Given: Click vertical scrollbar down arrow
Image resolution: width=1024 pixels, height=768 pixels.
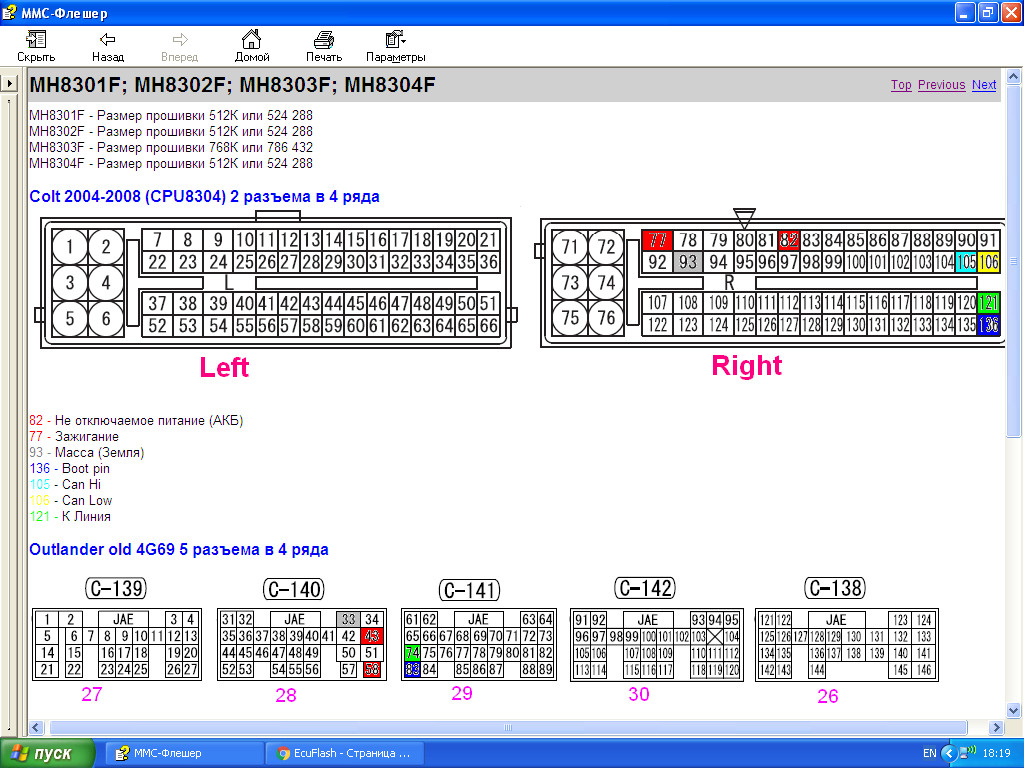Looking at the screenshot, I should (1014, 711).
